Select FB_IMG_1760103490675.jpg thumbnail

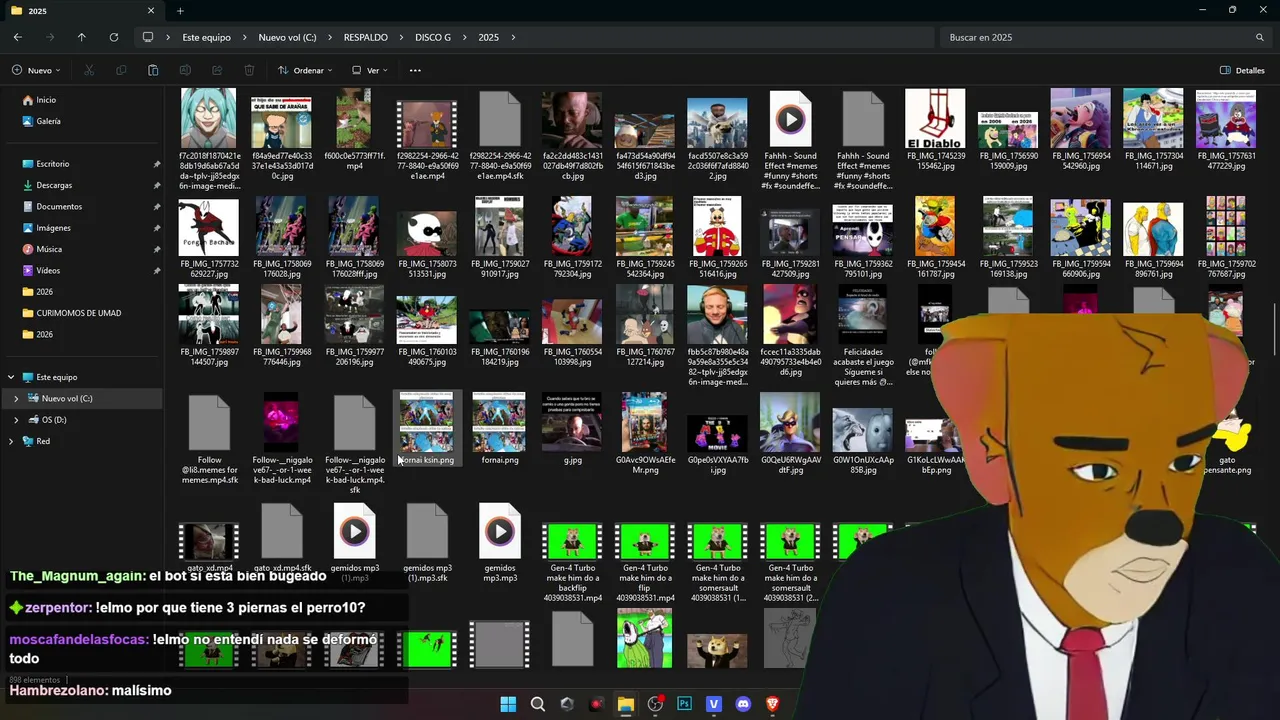427,331
